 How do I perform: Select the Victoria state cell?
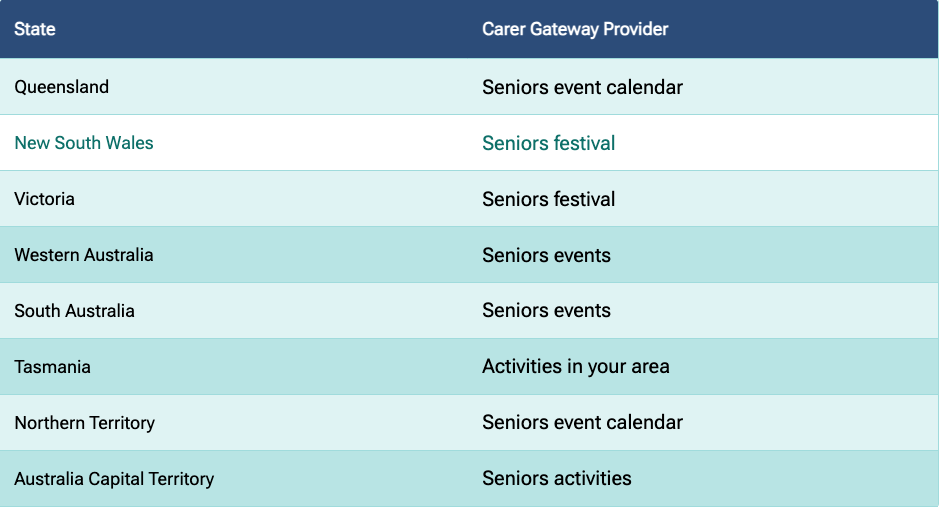pos(45,199)
